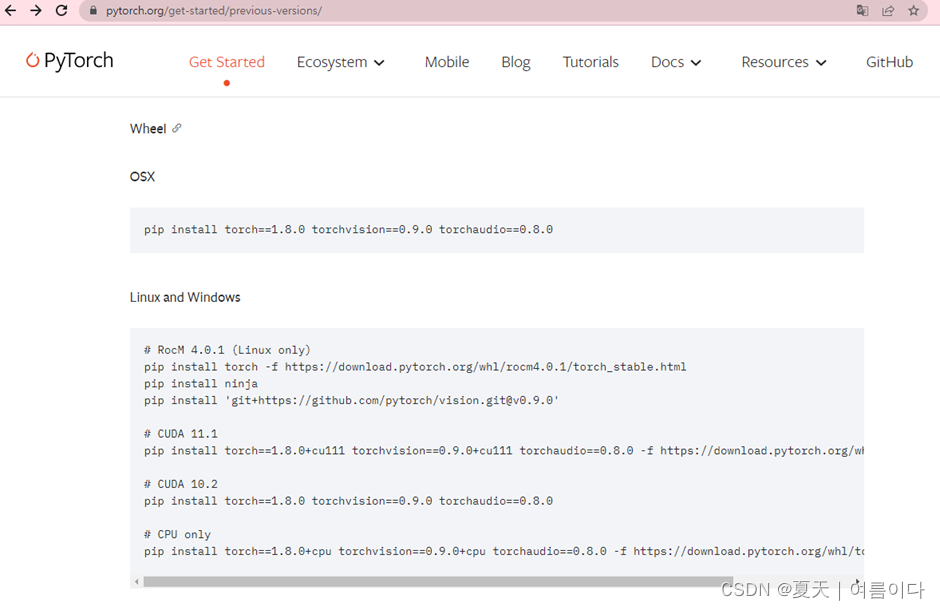
Task: Click the share page icon
Action: tap(888, 10)
